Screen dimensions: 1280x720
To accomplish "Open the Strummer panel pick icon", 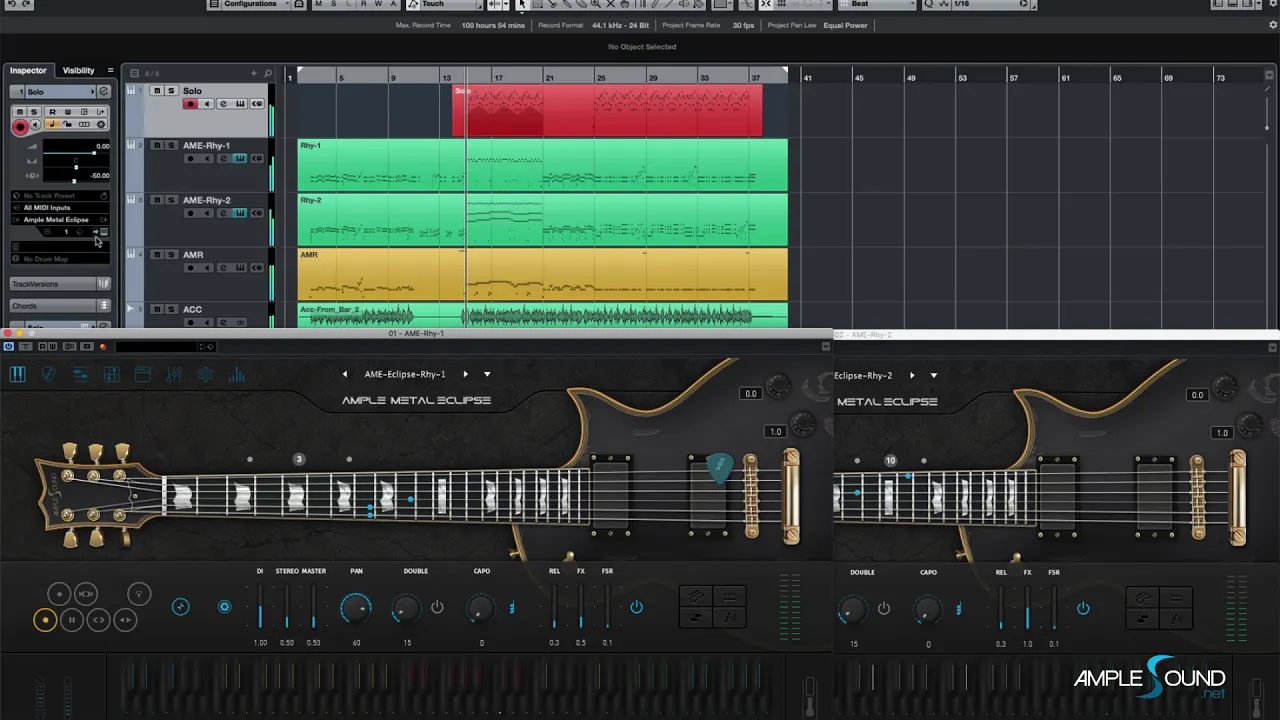I will (48, 375).
